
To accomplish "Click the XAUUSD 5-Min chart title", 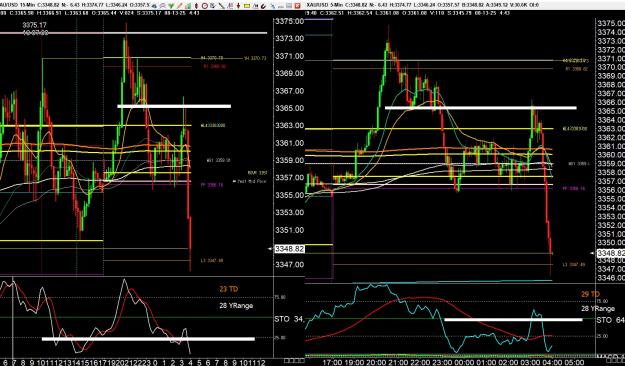I will click(324, 6).
